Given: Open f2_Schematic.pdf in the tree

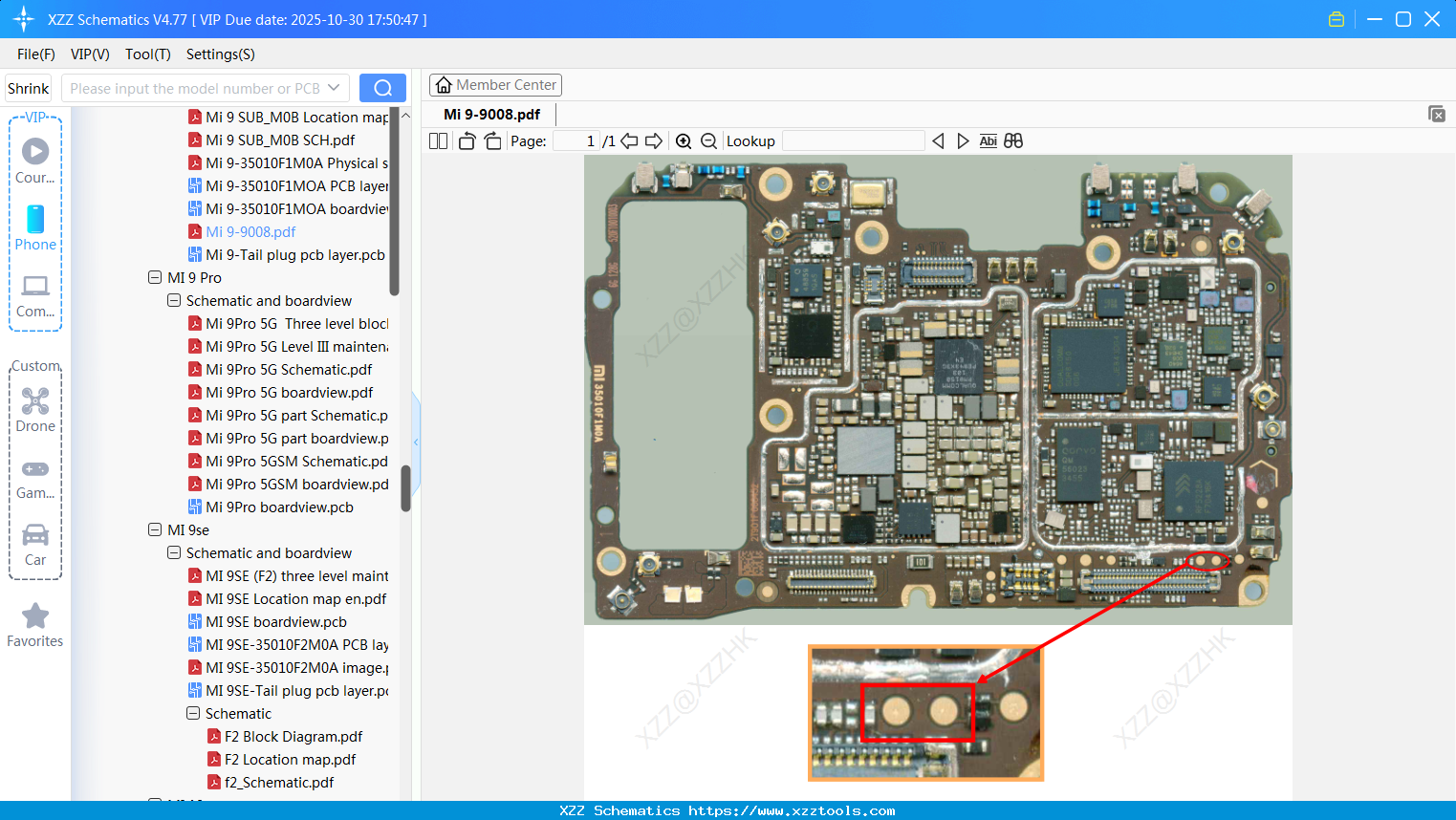Looking at the screenshot, I should pyautogui.click(x=279, y=783).
